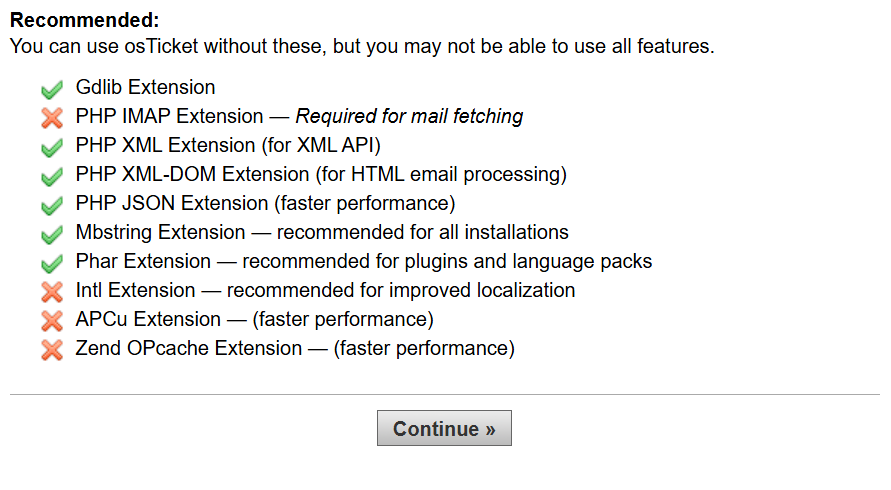Click the 'PHP XML Extension (for XML API)' text
Viewport: 891px width, 490px height.
(x=228, y=146)
